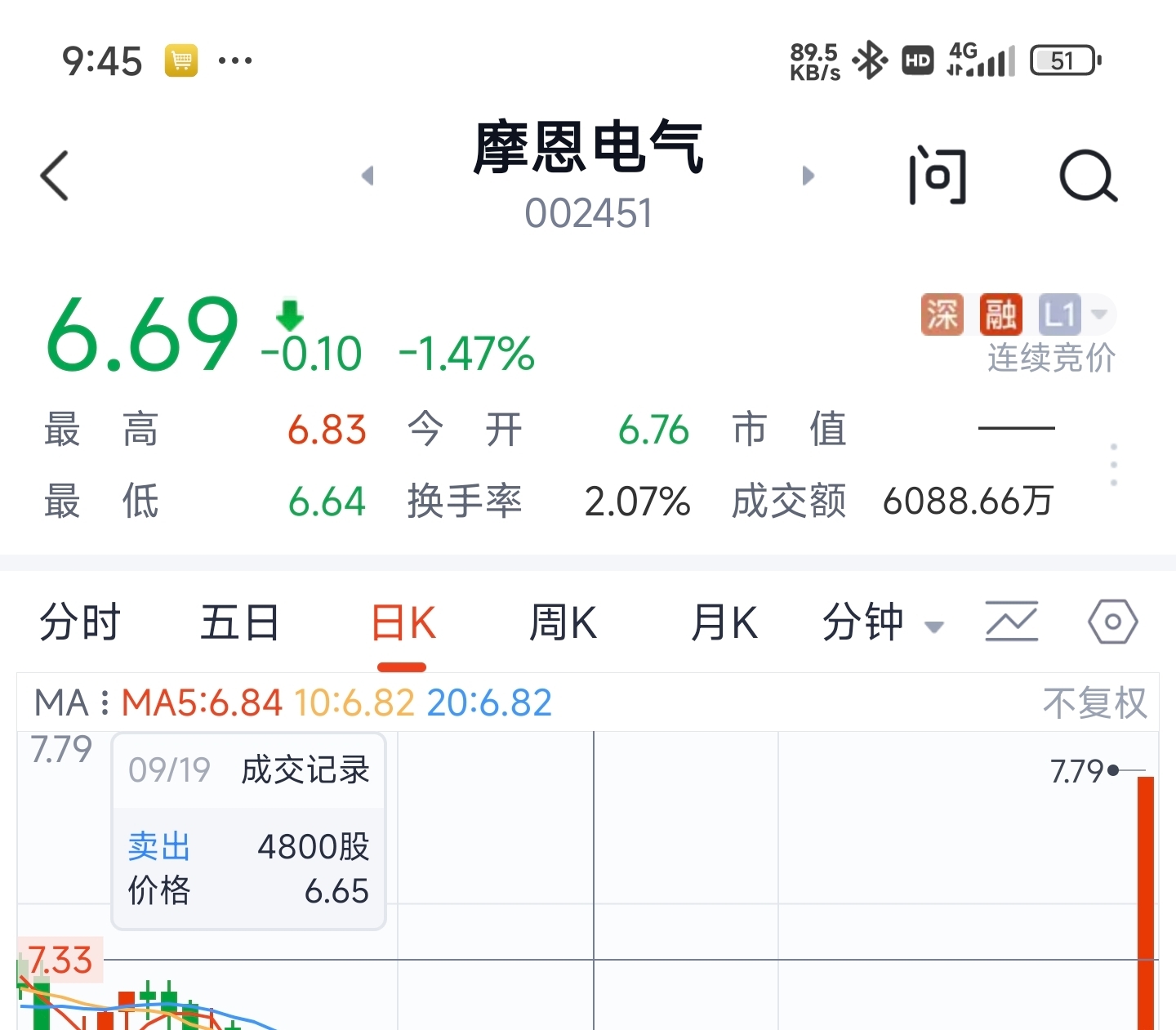Tap the 最高 value 6.83

click(x=327, y=430)
